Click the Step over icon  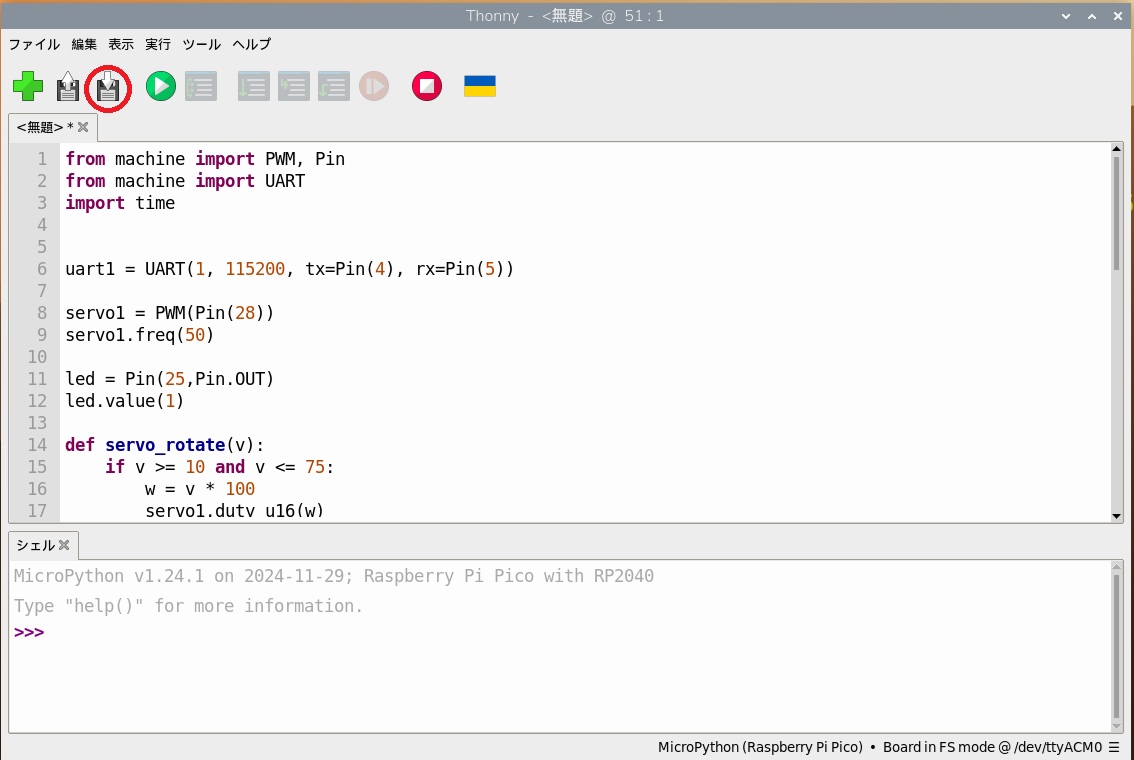click(253, 87)
